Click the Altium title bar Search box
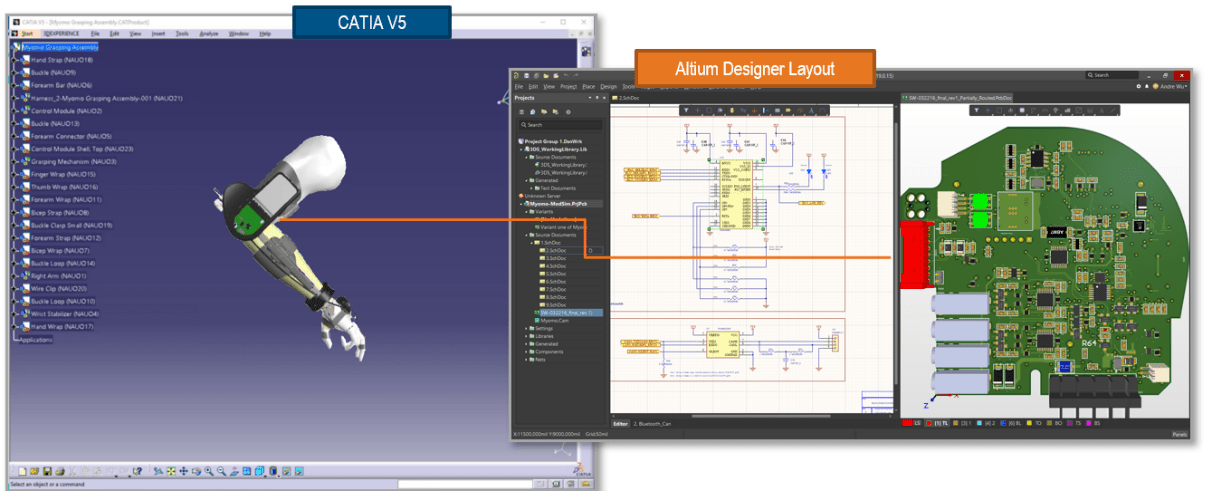This screenshot has width=1212, height=491. point(1113,75)
